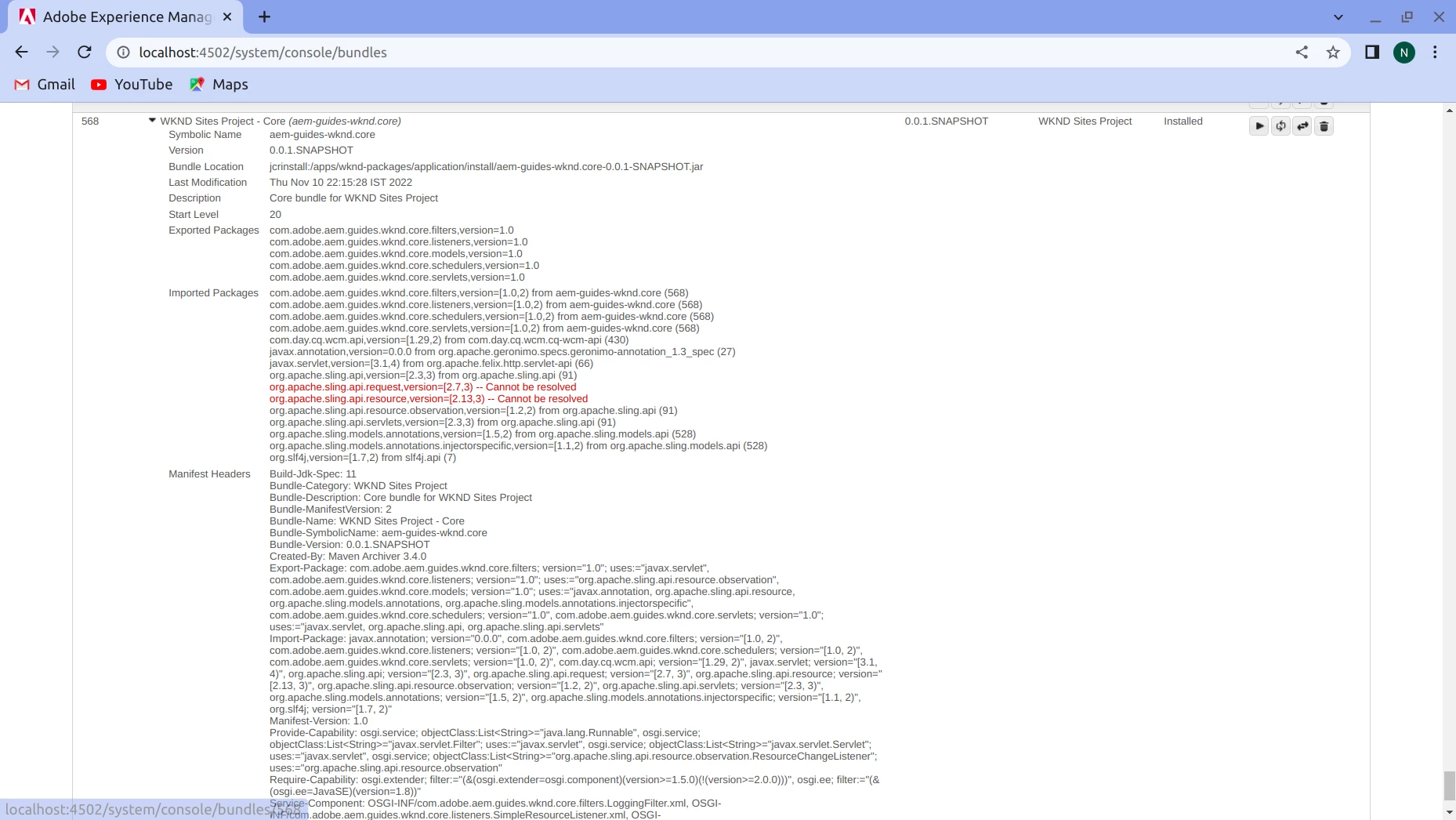This screenshot has height=820, width=1456.
Task: Open YouTube bookmark
Action: [132, 85]
